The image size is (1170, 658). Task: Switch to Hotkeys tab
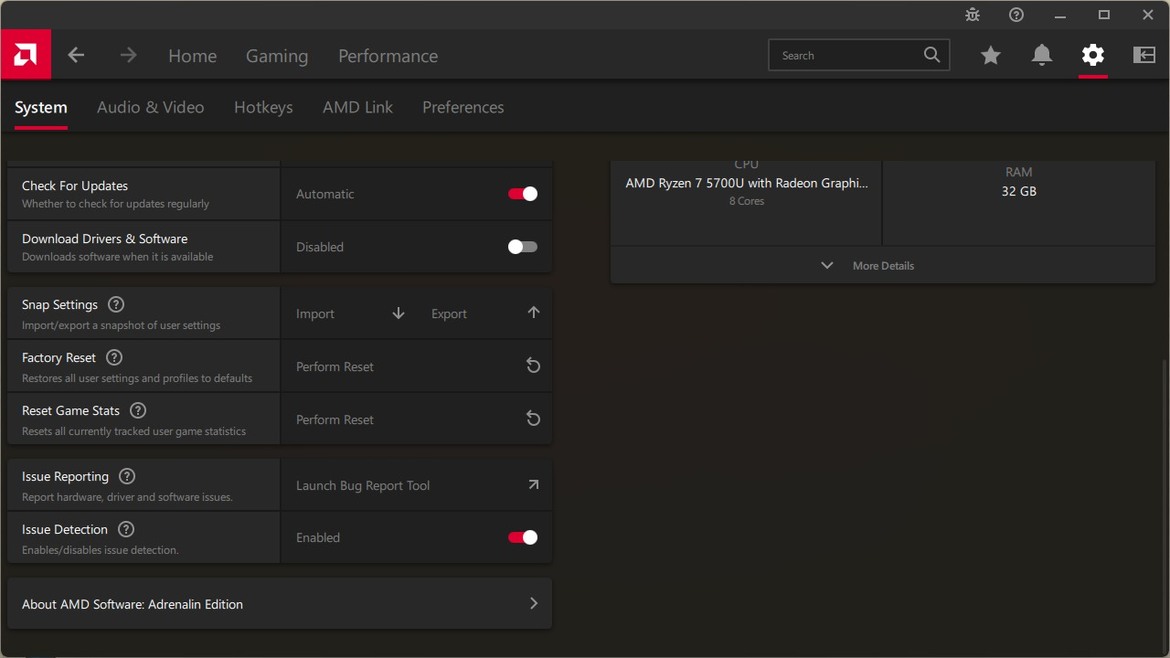click(263, 107)
